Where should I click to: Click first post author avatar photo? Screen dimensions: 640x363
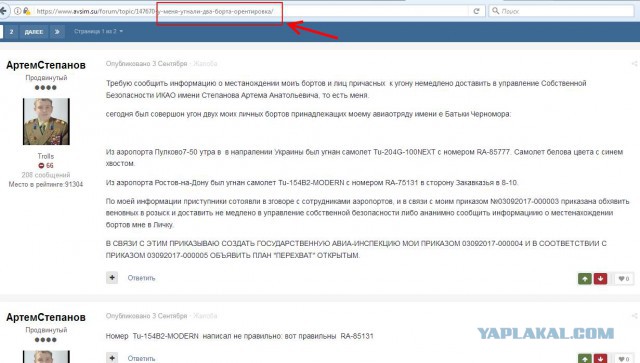coord(46,121)
